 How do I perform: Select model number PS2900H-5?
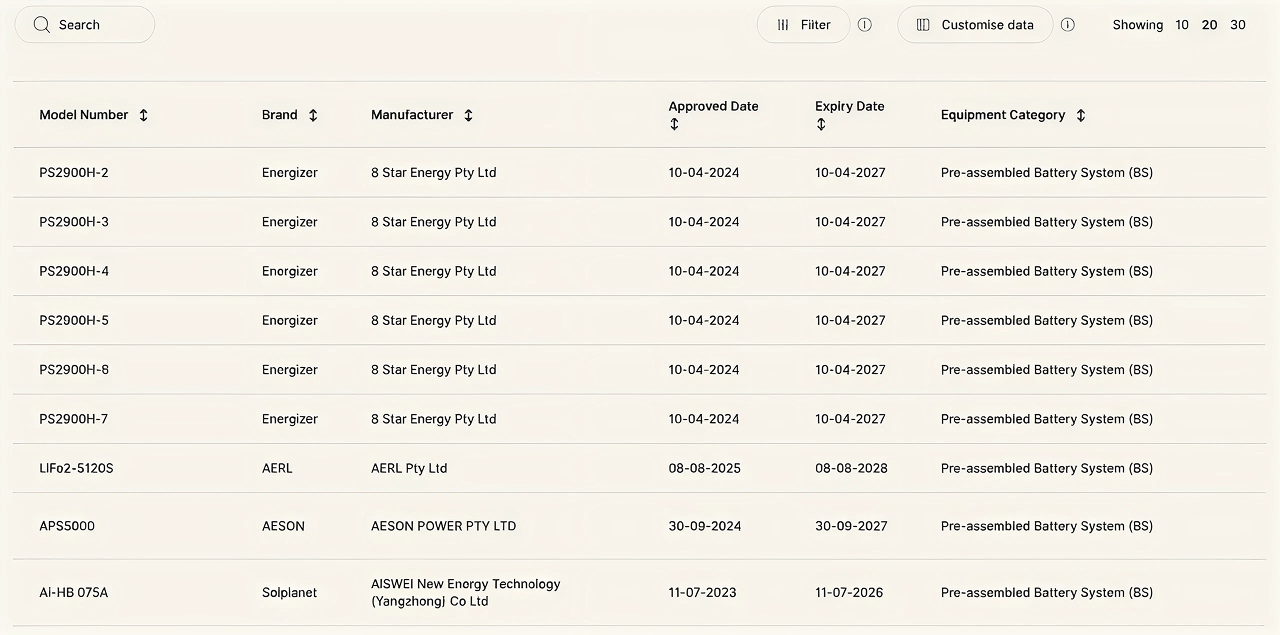tap(74, 321)
